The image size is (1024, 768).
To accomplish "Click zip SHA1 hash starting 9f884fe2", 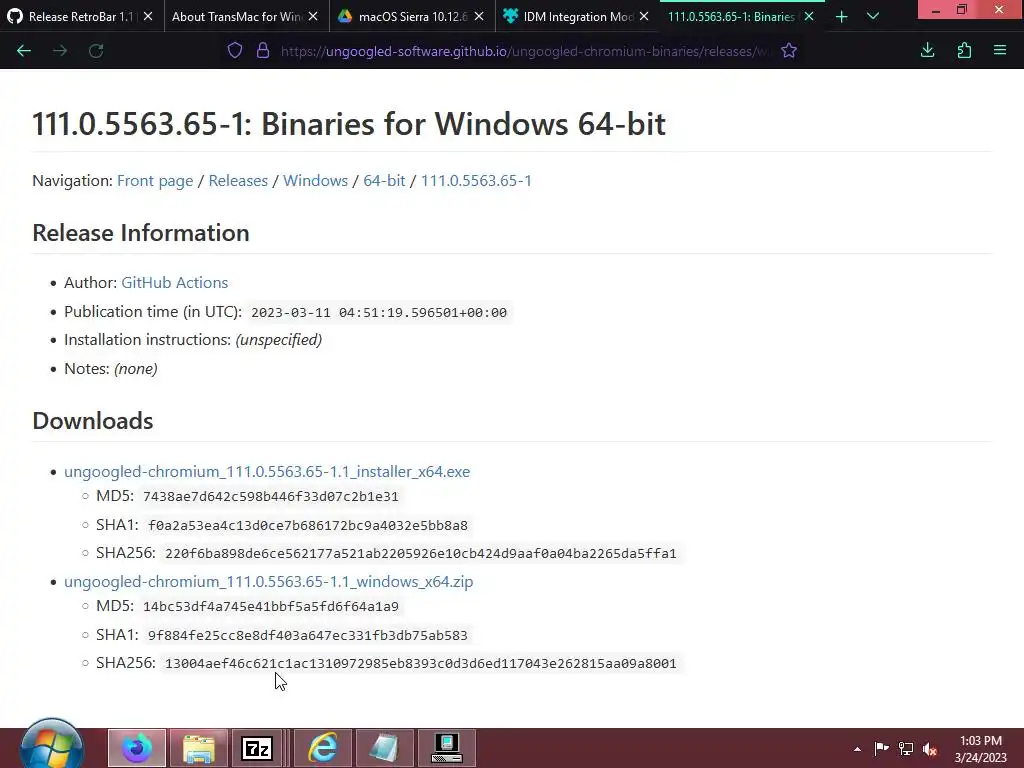I will (x=308, y=635).
